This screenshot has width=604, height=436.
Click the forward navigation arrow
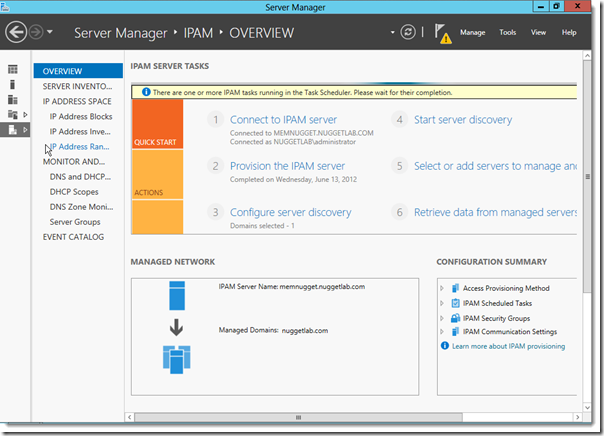pyautogui.click(x=36, y=32)
